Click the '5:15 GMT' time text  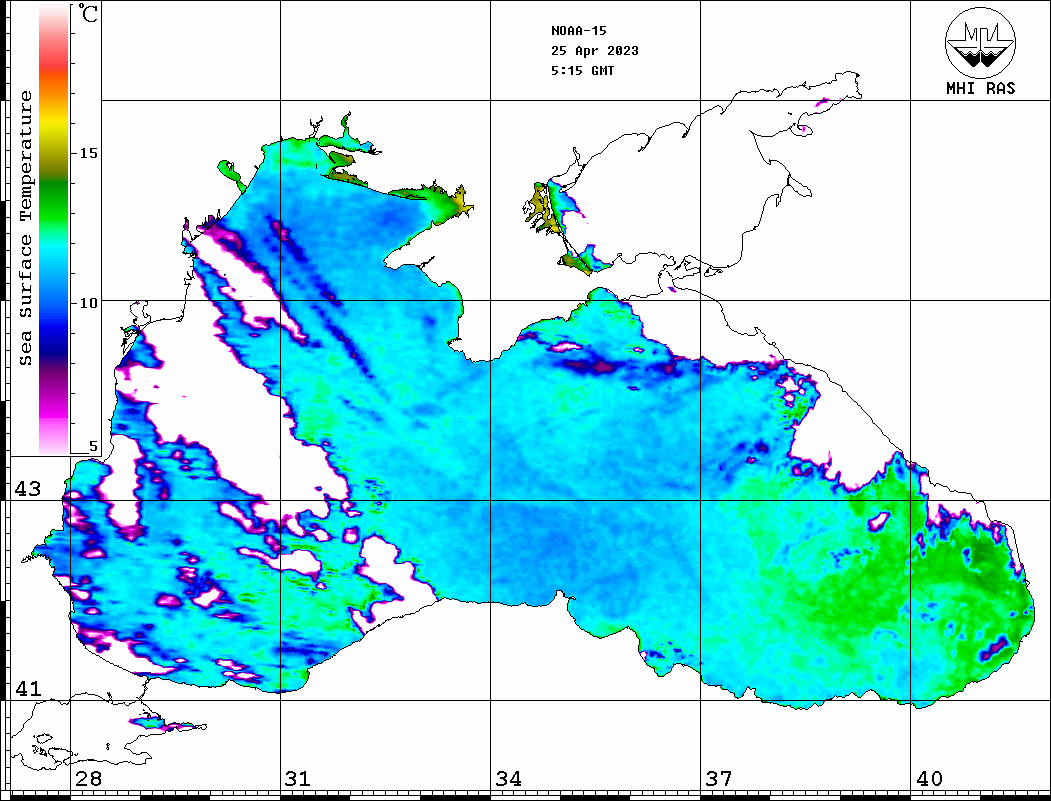(582, 71)
